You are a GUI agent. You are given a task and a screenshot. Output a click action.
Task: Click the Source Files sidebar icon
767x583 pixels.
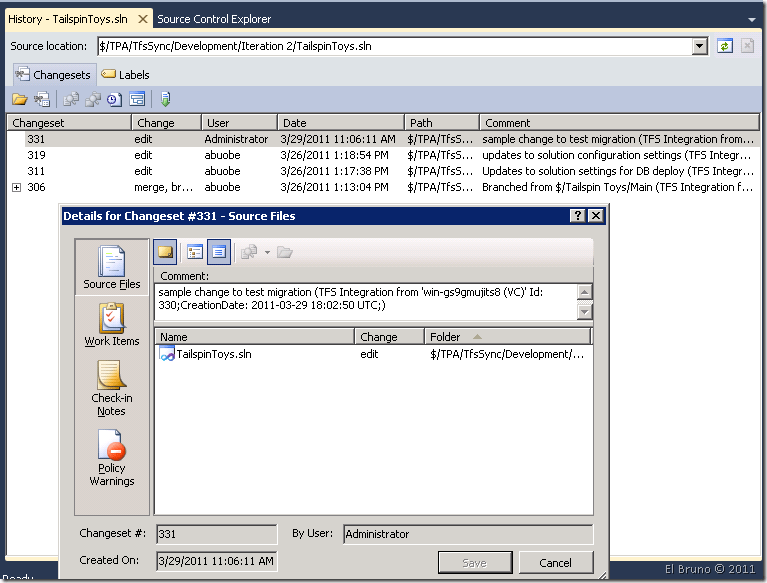coord(111,262)
